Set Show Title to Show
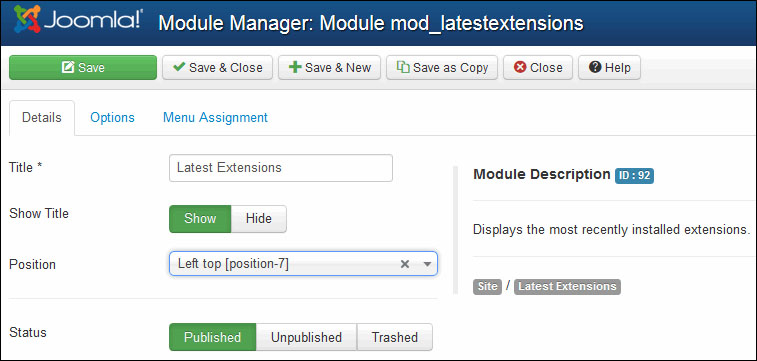The image size is (757, 361). pyautogui.click(x=200, y=219)
